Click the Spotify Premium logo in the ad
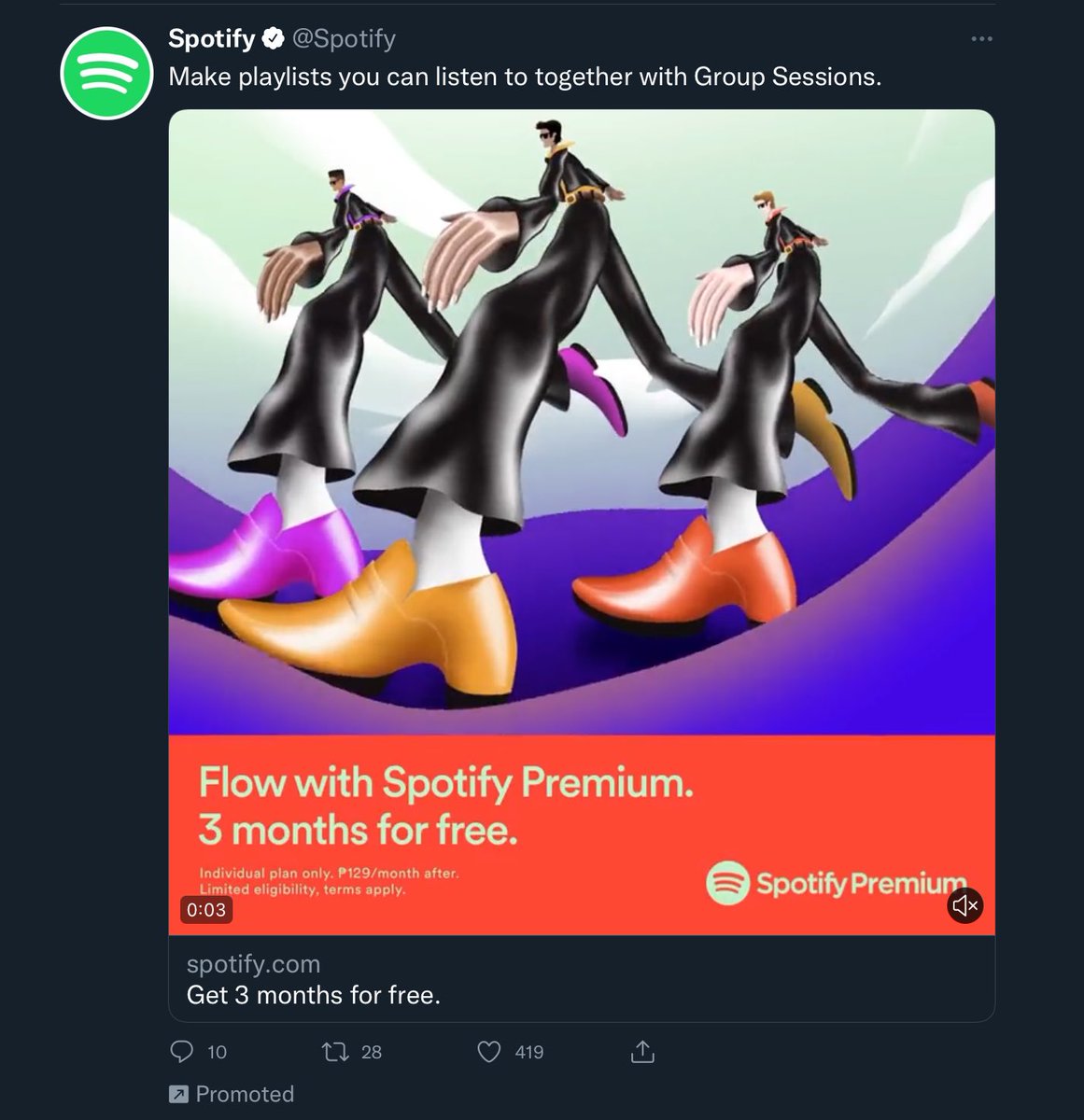Viewport: 1084px width, 1120px height. point(837,883)
